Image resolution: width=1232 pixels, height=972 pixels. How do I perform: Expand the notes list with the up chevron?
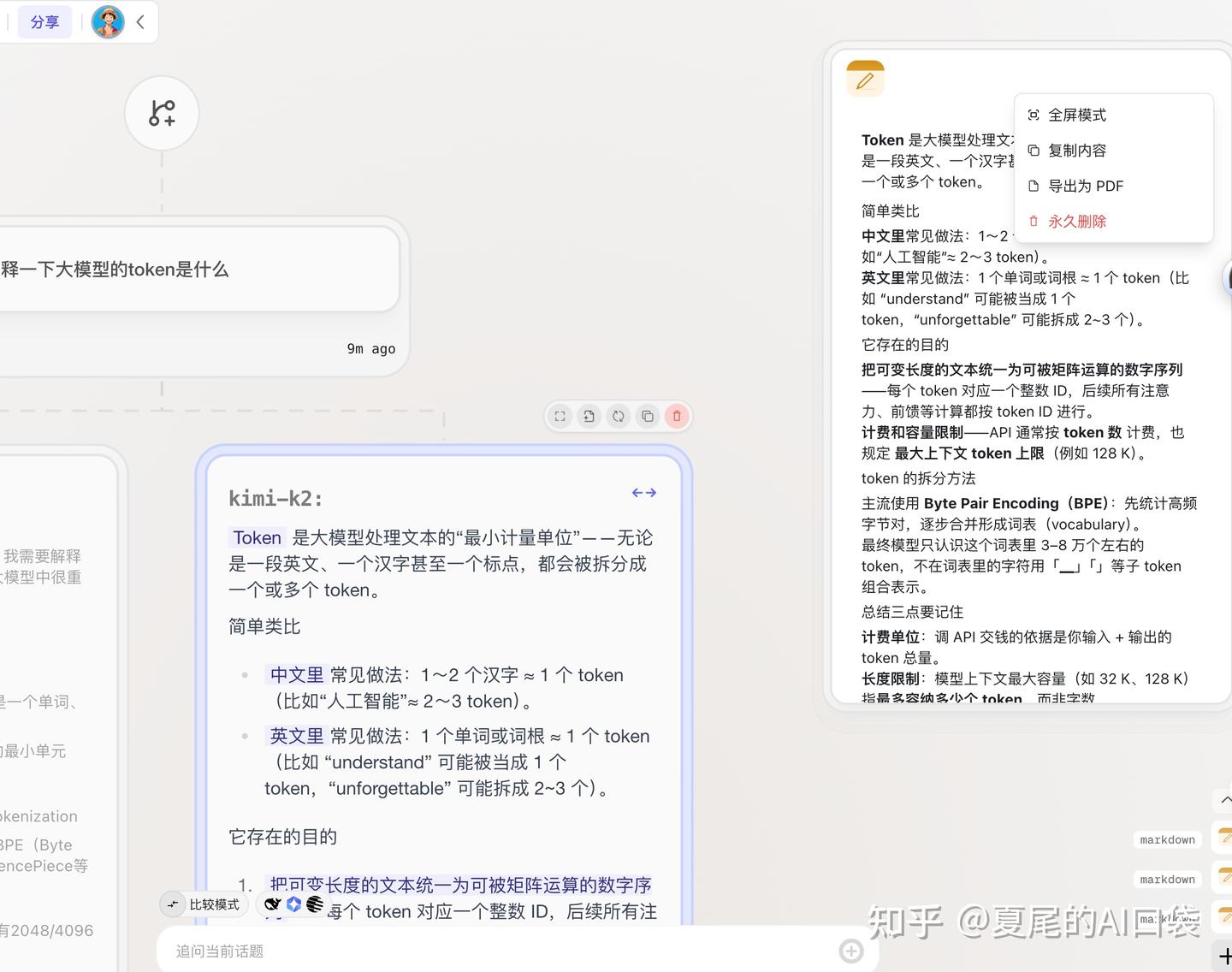pyautogui.click(x=1224, y=800)
